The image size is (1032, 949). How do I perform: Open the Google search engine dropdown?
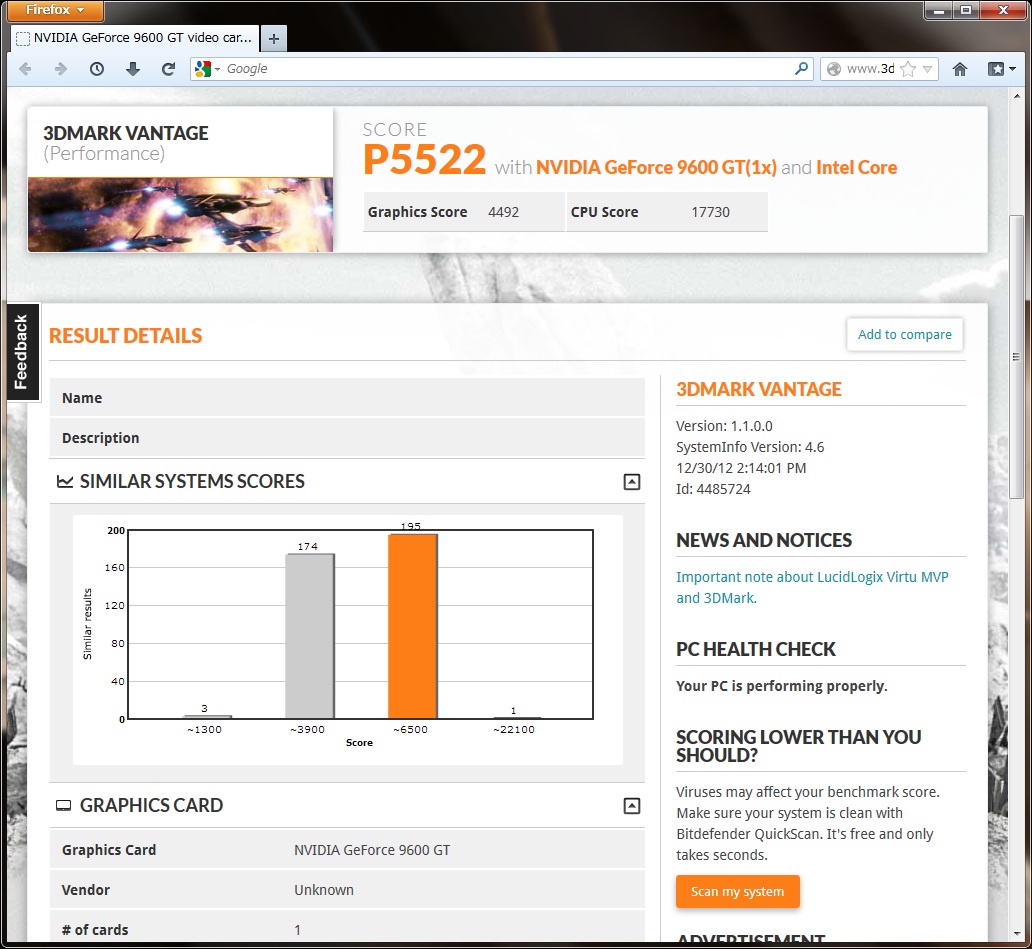point(207,68)
